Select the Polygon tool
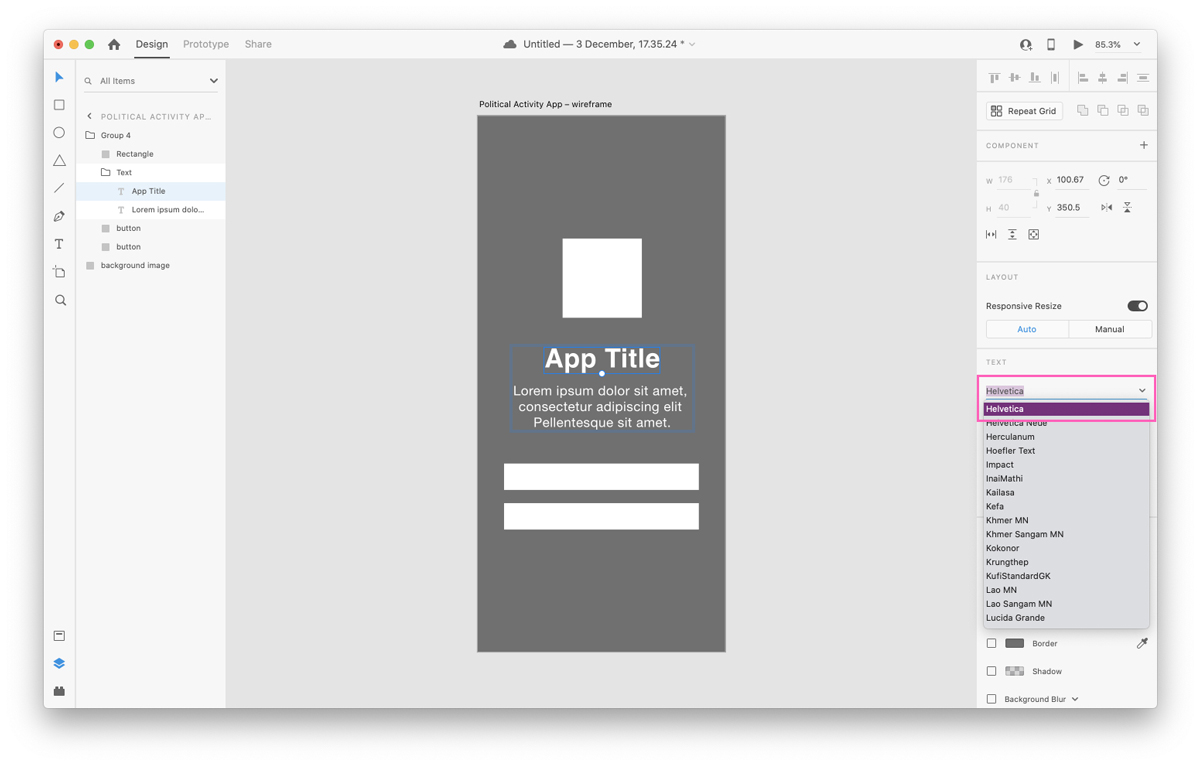 tap(59, 160)
